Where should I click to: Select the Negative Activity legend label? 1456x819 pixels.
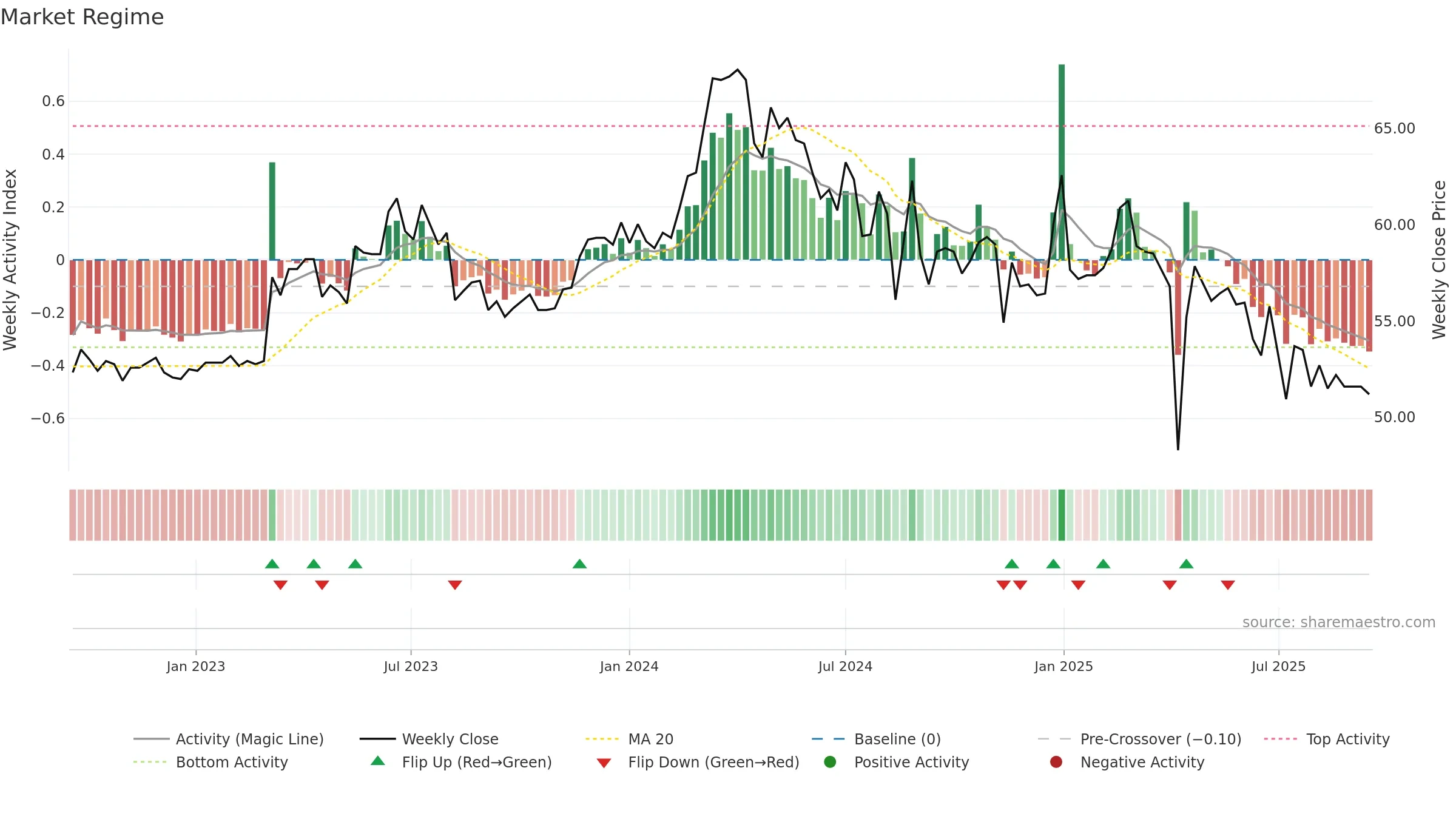click(1142, 762)
